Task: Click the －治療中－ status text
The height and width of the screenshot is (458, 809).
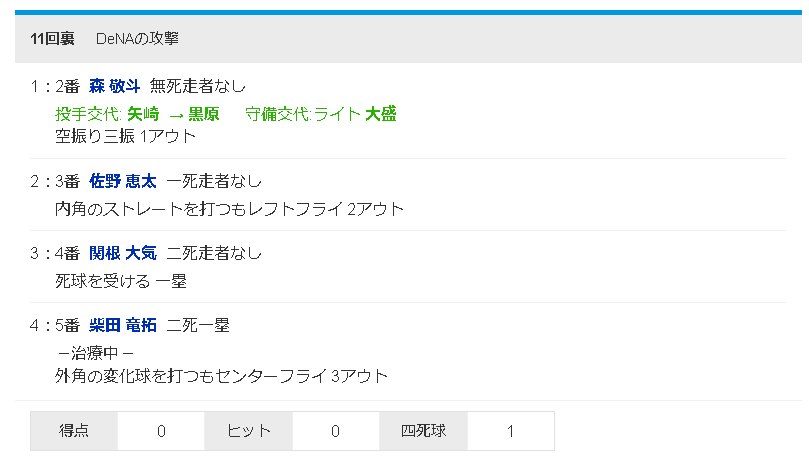Action: [x=95, y=353]
